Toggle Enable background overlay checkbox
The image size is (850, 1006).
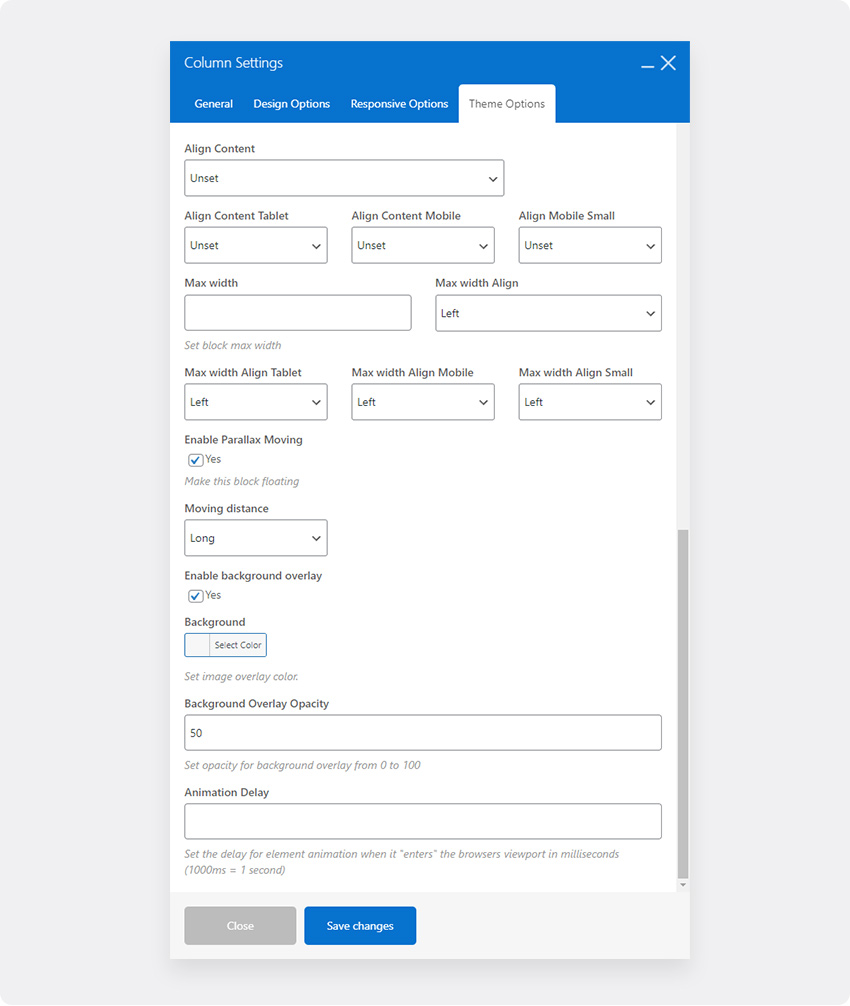[x=196, y=596]
